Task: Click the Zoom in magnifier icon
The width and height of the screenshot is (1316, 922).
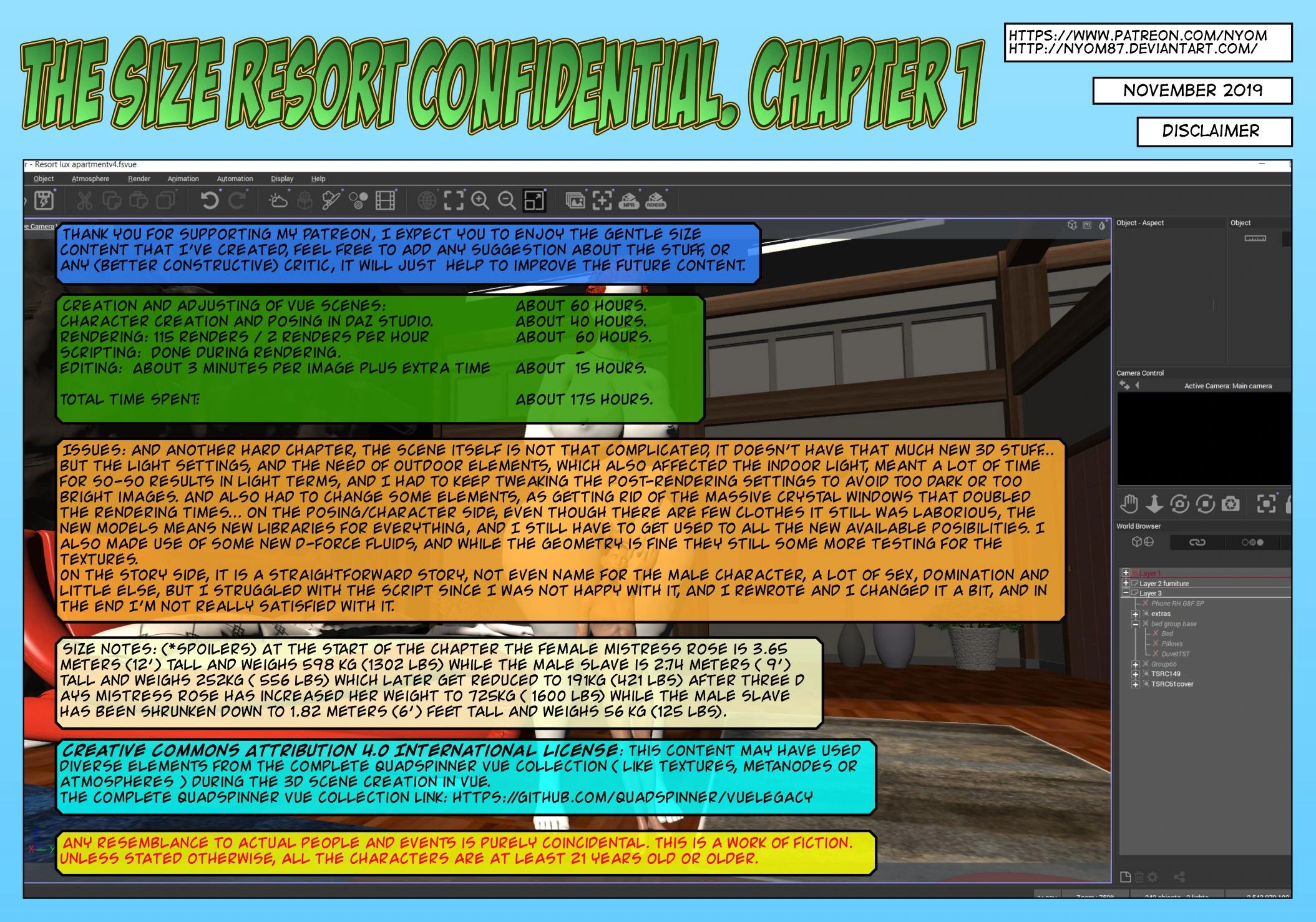Action: point(480,201)
